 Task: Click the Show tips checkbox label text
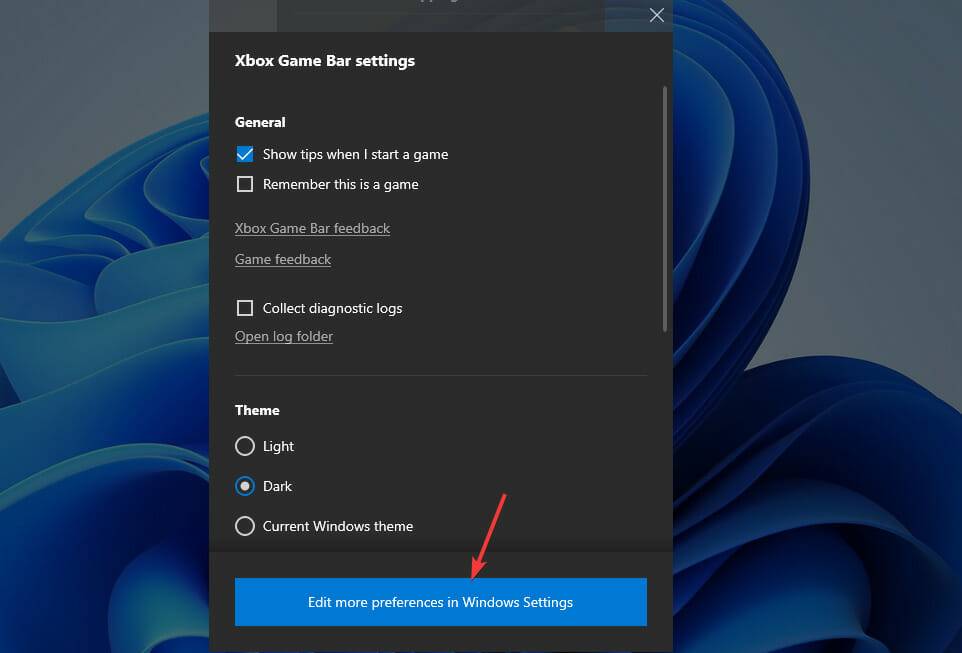(355, 154)
